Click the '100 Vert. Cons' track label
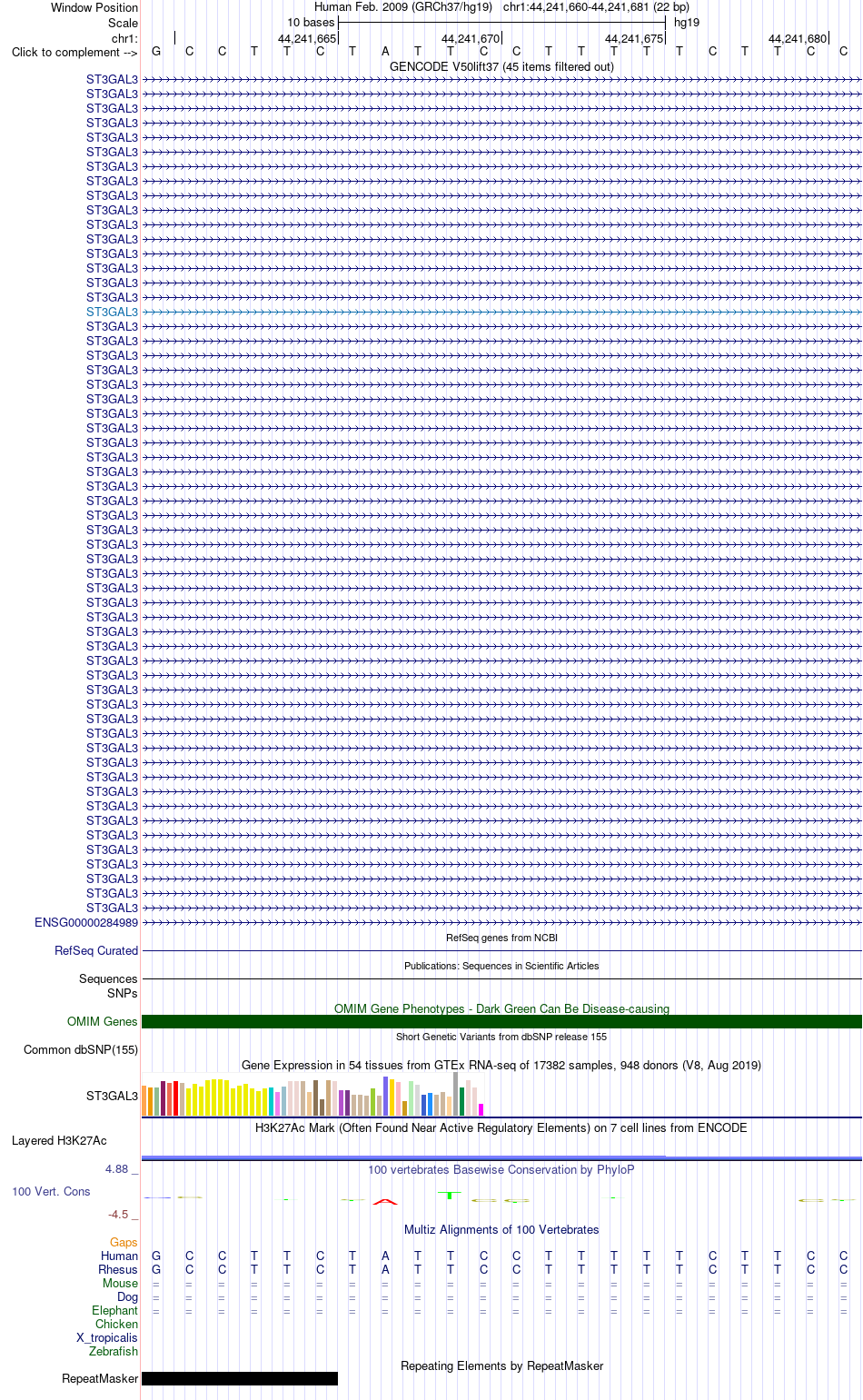Viewport: 863px width, 1400px height. (x=51, y=1191)
